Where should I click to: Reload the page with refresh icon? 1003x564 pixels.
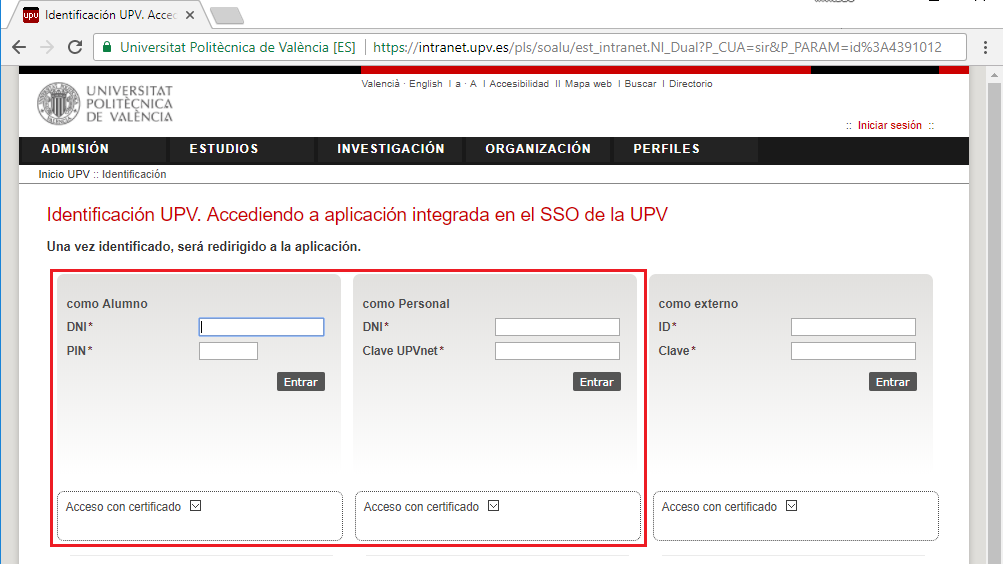pos(74,47)
